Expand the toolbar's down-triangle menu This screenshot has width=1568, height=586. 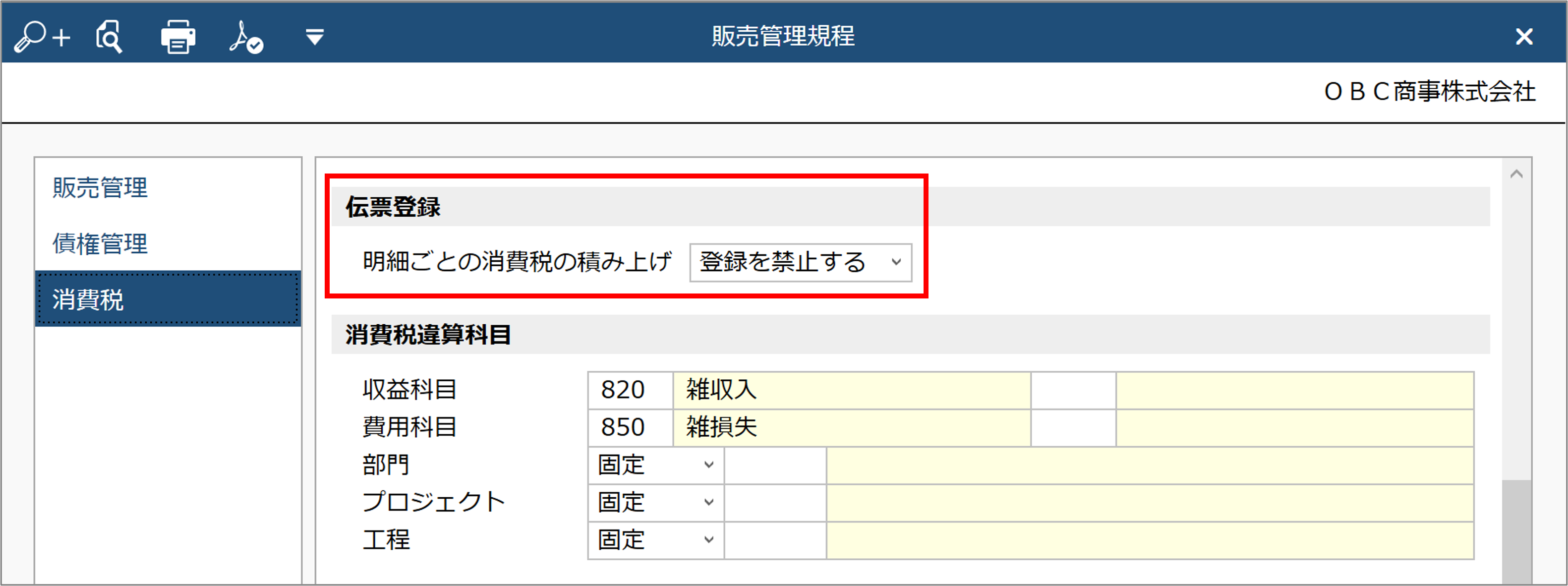point(315,37)
